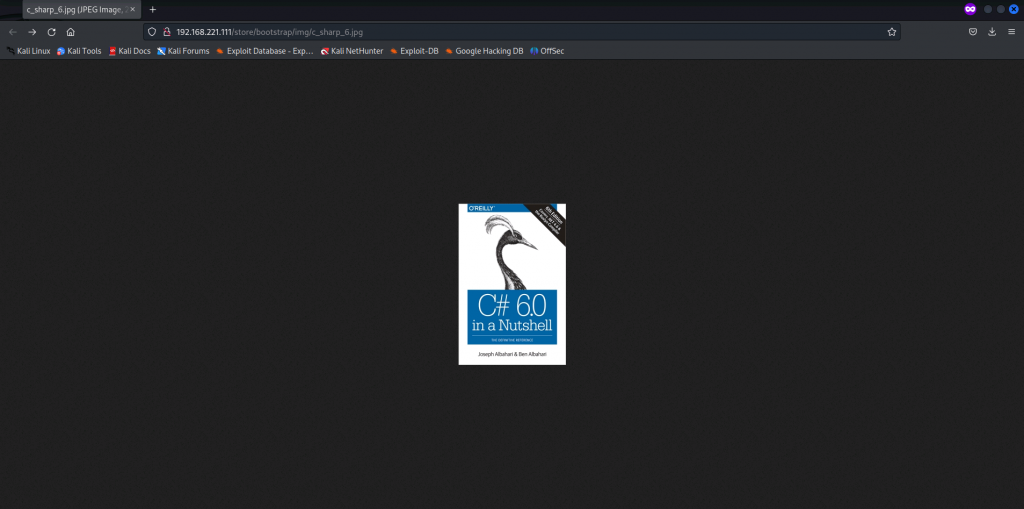Open a new tab with plus button
Viewport: 1024px width, 509px height.
(x=153, y=10)
